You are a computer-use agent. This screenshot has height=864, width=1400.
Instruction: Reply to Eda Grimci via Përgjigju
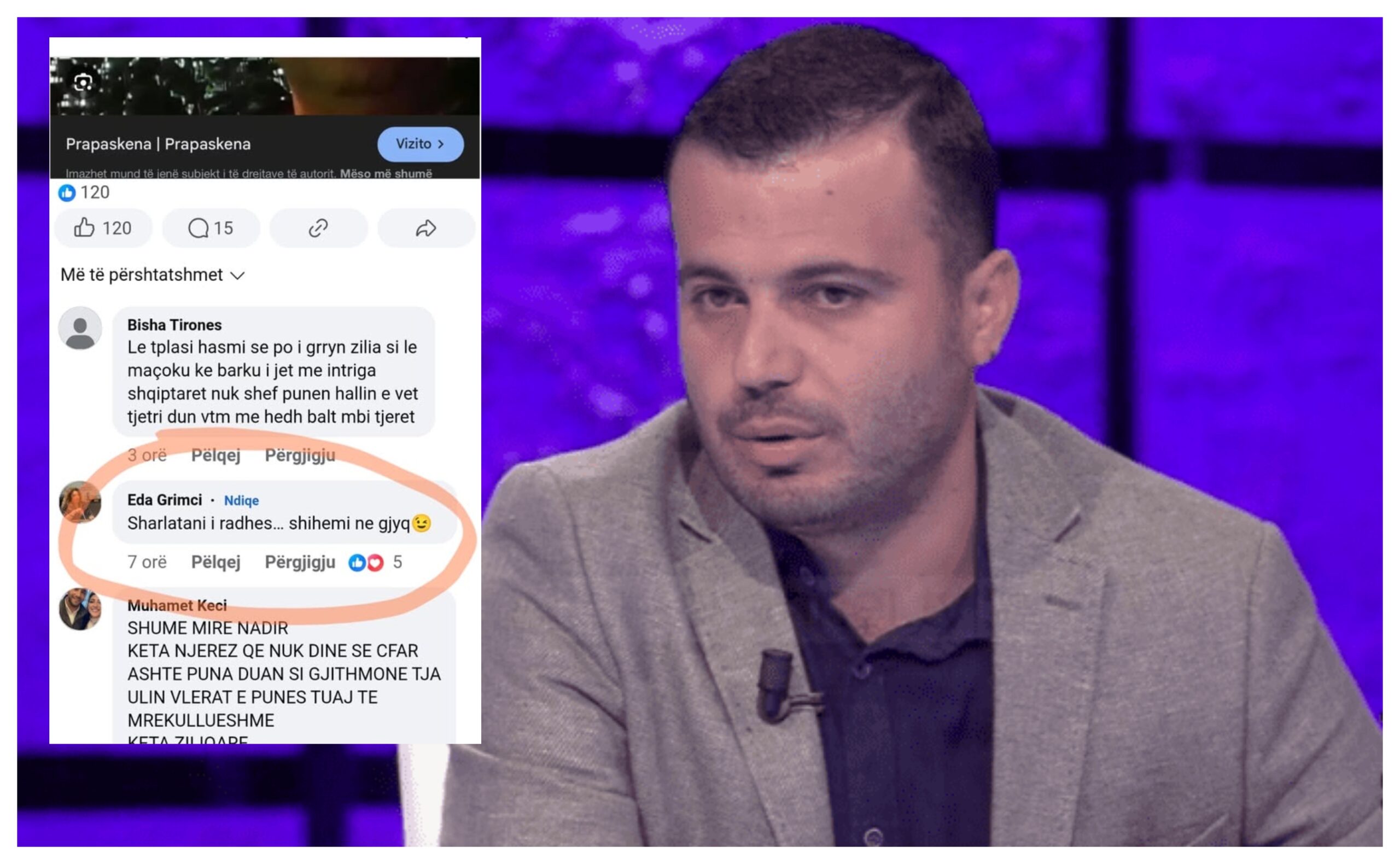tap(300, 562)
